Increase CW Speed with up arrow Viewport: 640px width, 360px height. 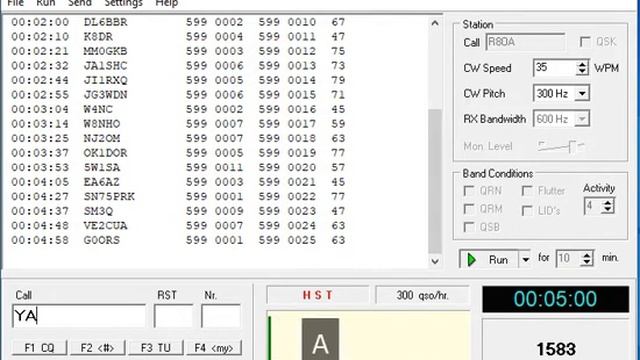(x=582, y=64)
